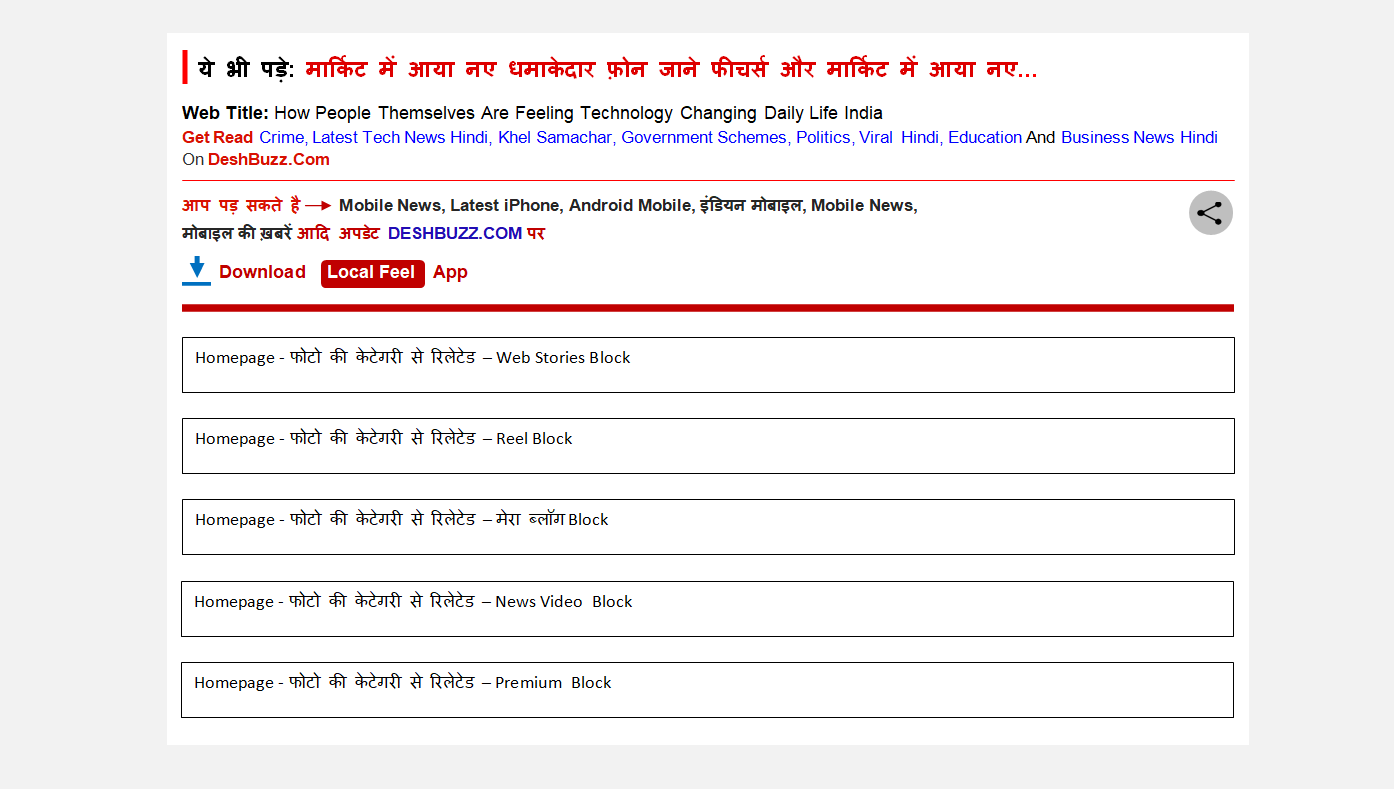Image resolution: width=1394 pixels, height=789 pixels.
Task: Select the News Video Block box
Action: [707, 609]
